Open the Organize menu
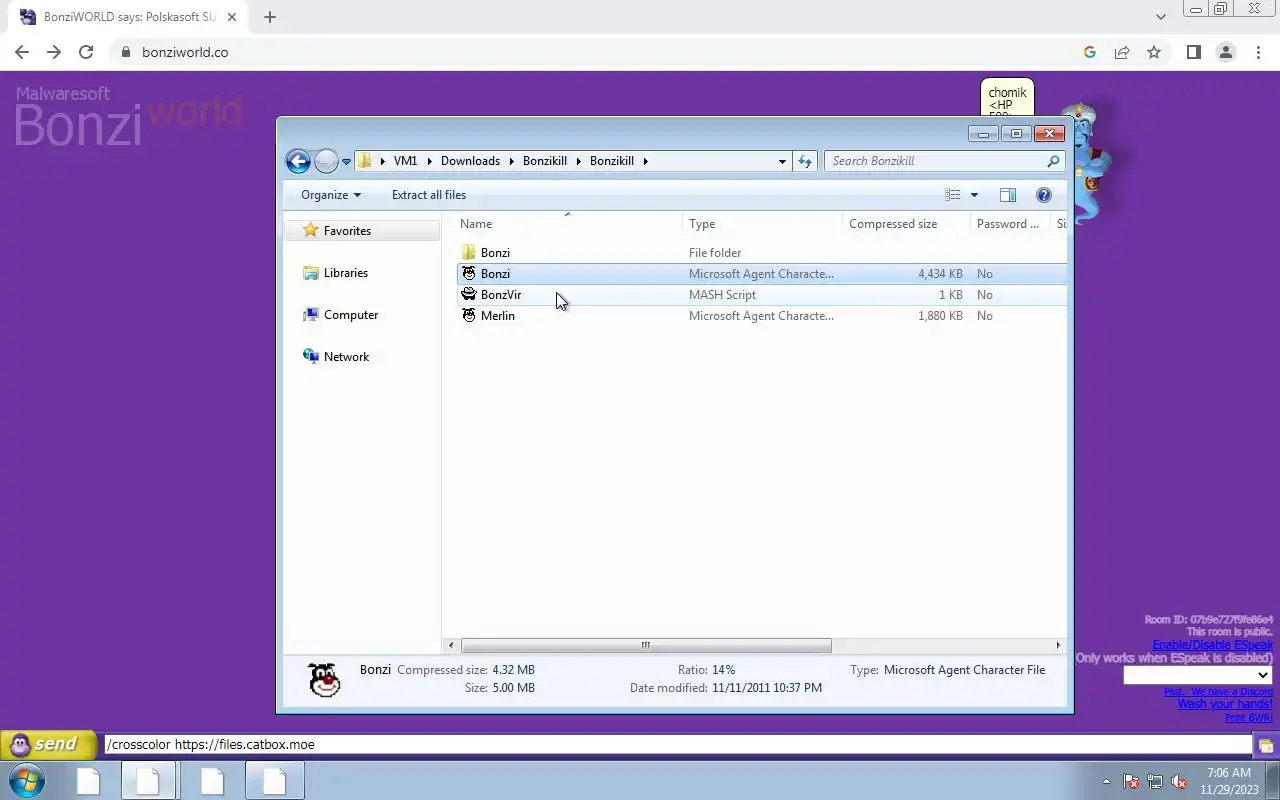Image resolution: width=1280 pixels, height=800 pixels. point(330,195)
